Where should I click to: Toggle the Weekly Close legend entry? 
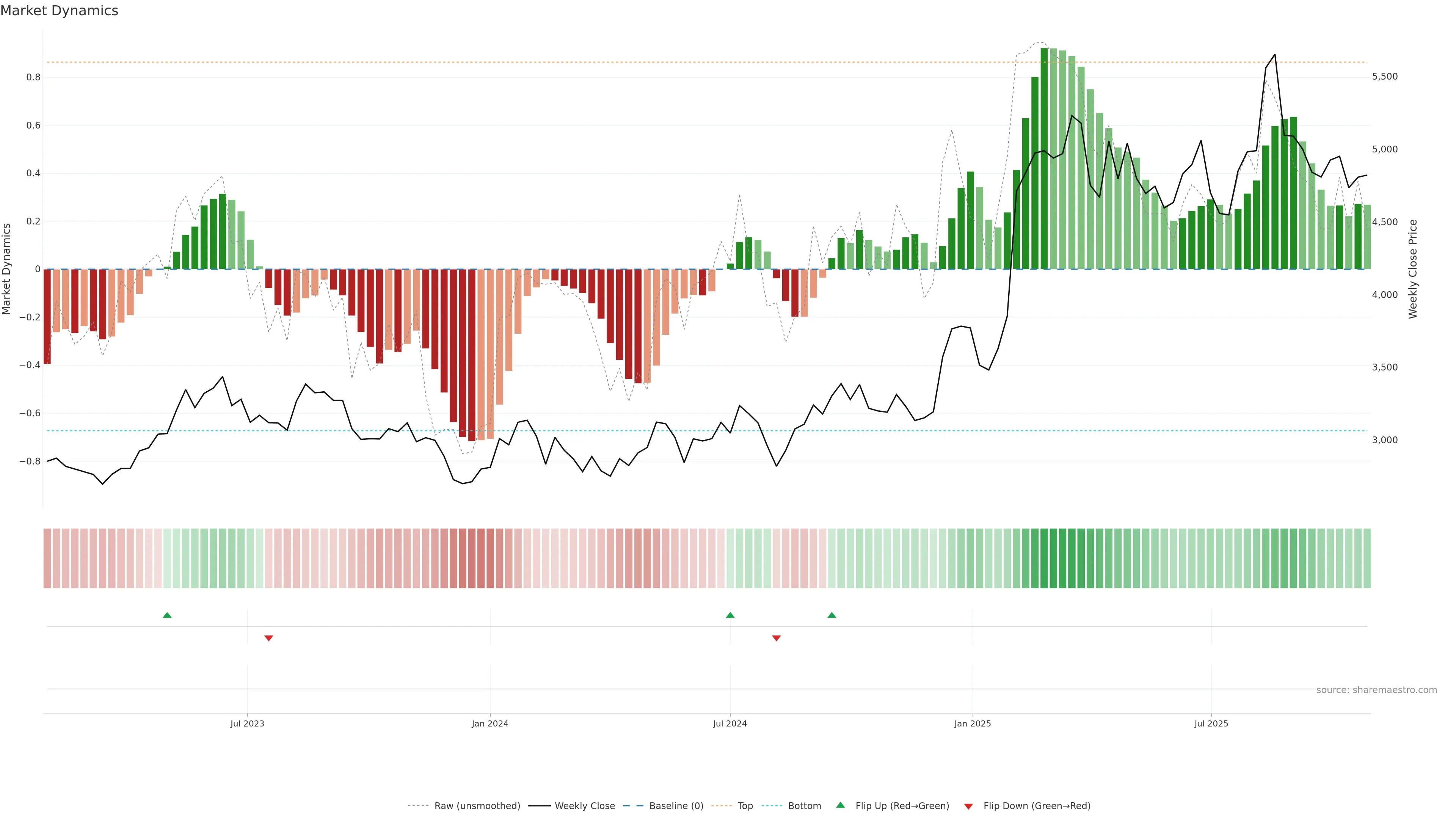click(x=584, y=805)
